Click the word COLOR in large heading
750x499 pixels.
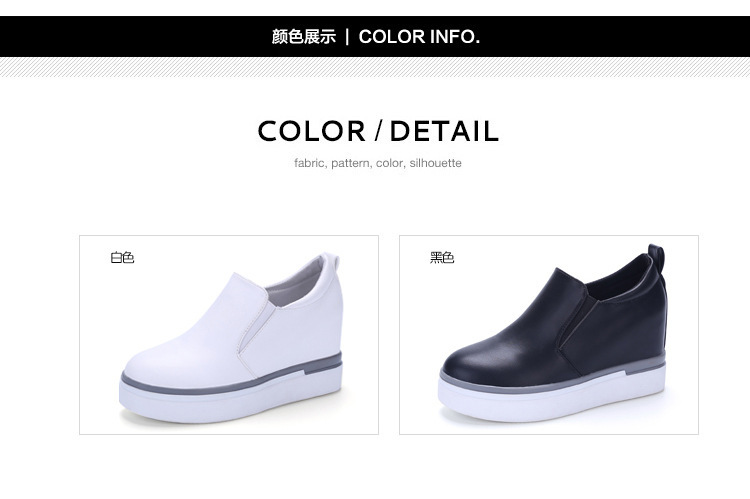point(312,131)
